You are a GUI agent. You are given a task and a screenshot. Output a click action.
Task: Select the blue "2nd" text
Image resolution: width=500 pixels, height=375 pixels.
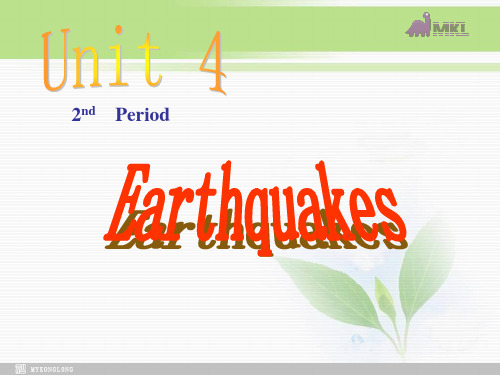pos(83,114)
